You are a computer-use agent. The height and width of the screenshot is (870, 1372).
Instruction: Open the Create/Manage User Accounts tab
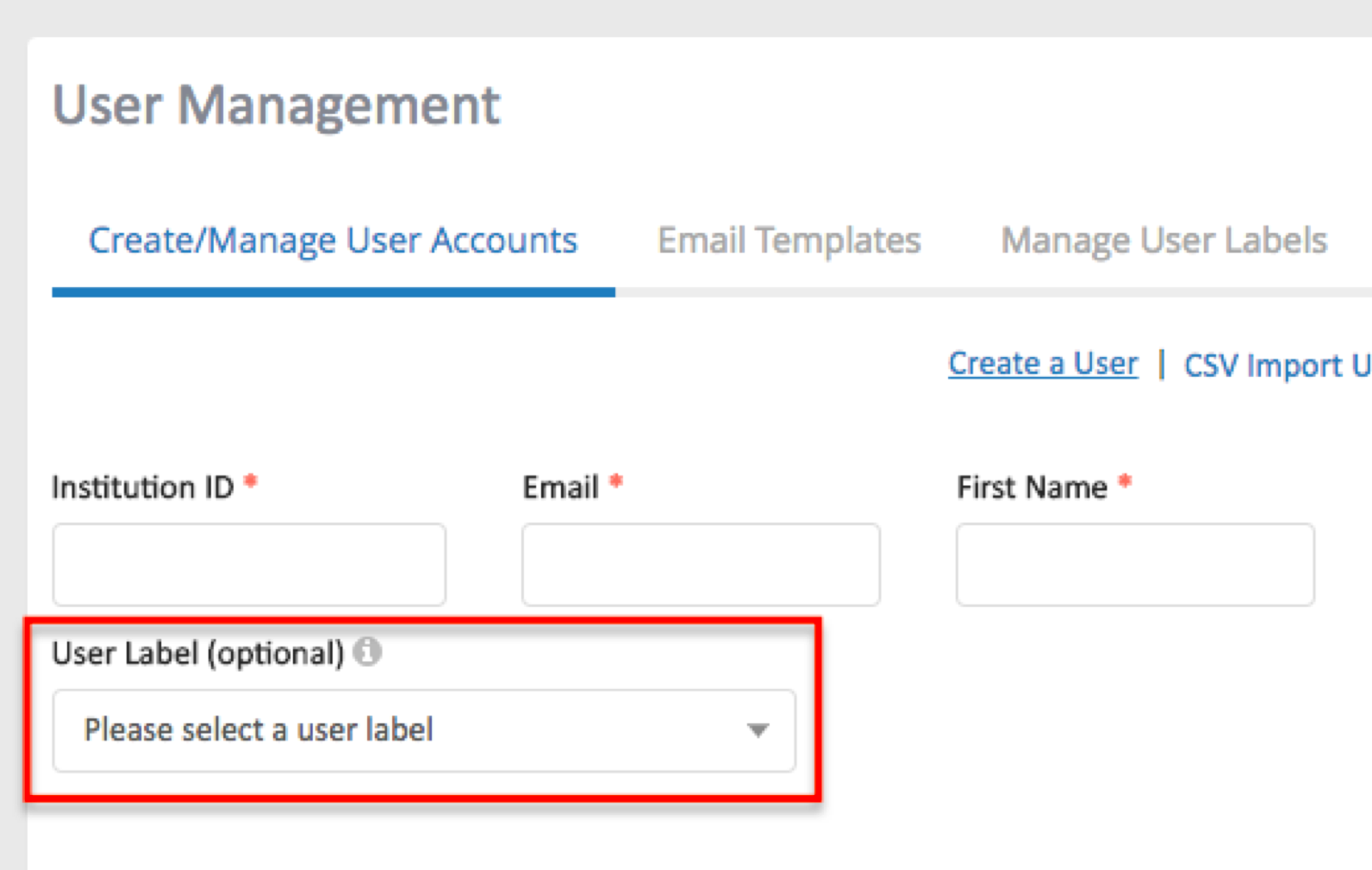click(x=333, y=241)
